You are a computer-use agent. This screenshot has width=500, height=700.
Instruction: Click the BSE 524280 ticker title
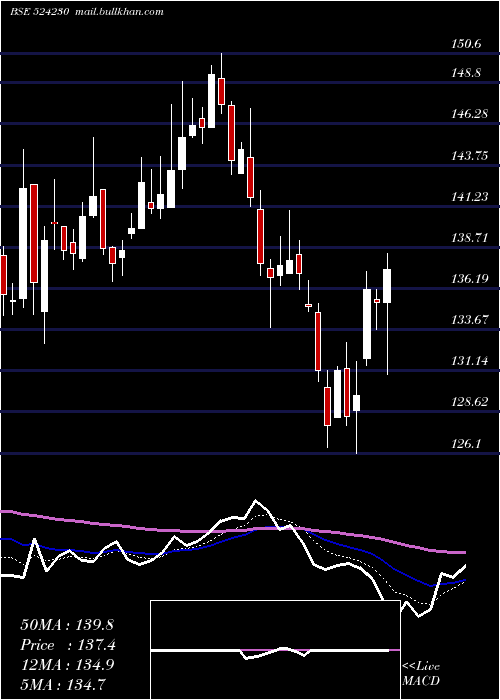click(x=39, y=12)
